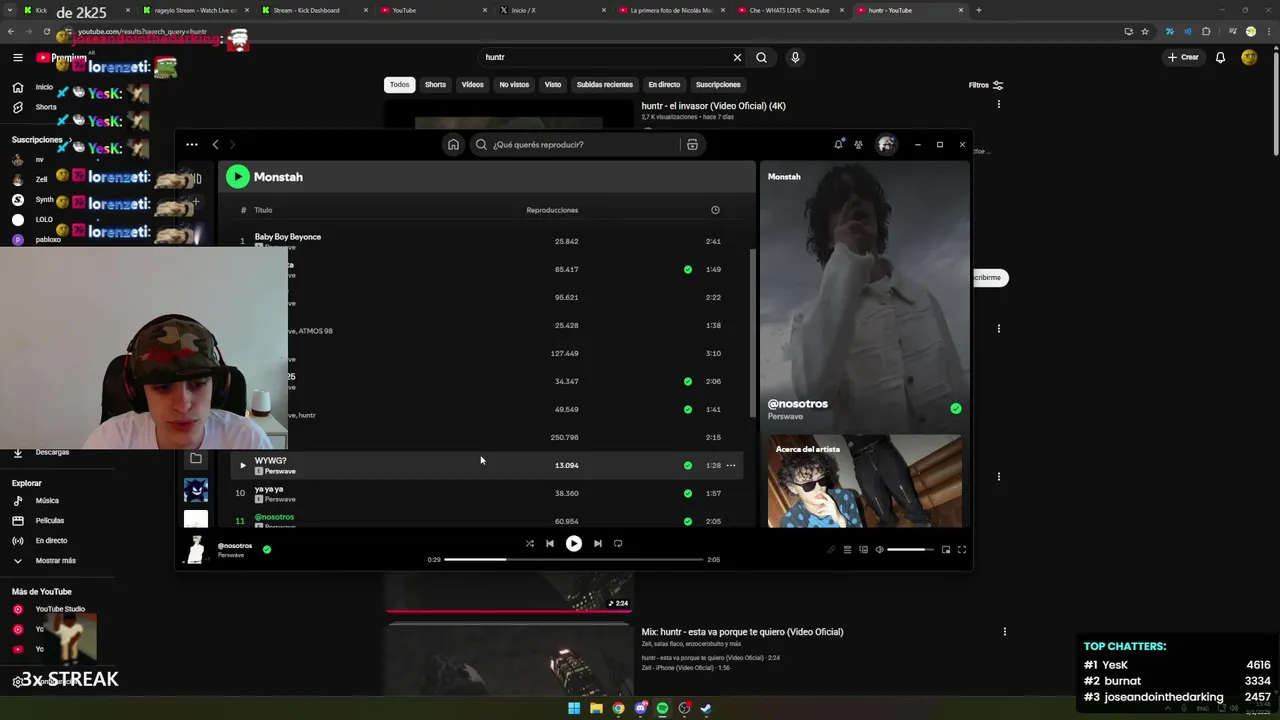Viewport: 1280px width, 720px height.
Task: Go forward in Spotify navigation
Action: pos(232,144)
